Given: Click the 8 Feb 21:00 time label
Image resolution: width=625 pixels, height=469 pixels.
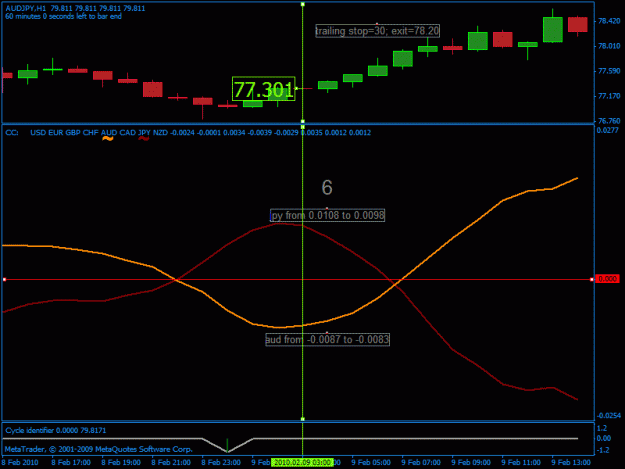Looking at the screenshot, I should click(x=171, y=462).
